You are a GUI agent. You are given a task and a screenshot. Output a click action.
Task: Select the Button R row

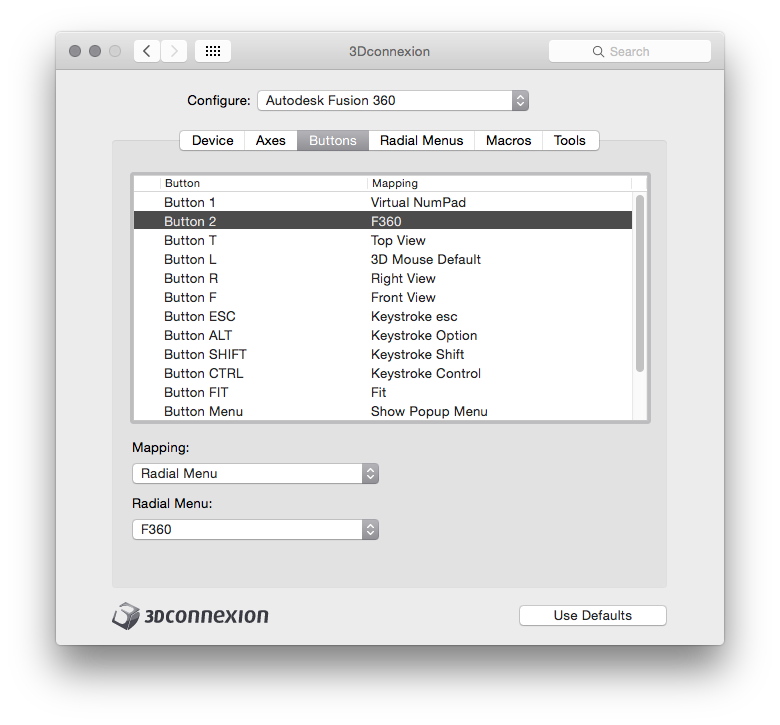click(x=383, y=278)
